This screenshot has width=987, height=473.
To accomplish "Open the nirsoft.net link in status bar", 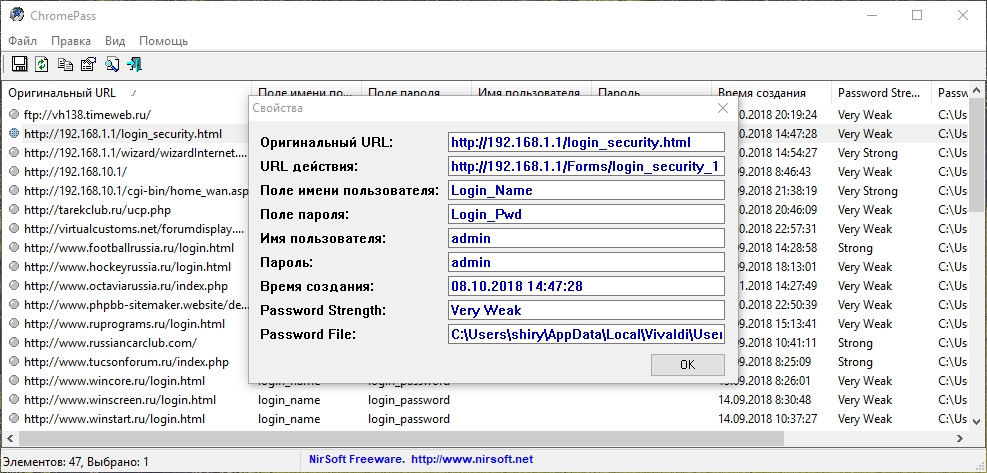I will (472, 459).
